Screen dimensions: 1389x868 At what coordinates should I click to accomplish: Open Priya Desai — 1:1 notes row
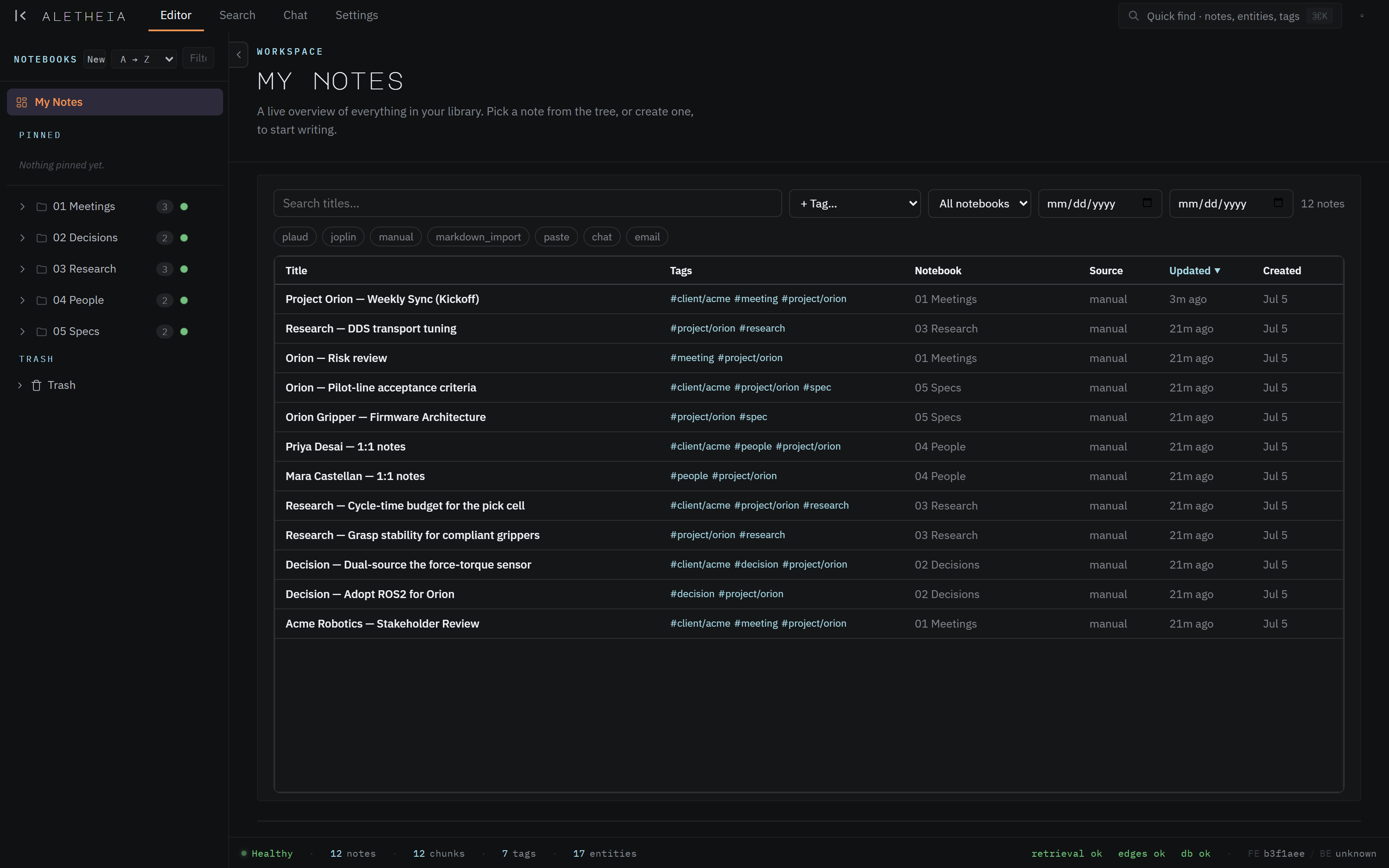(809, 447)
